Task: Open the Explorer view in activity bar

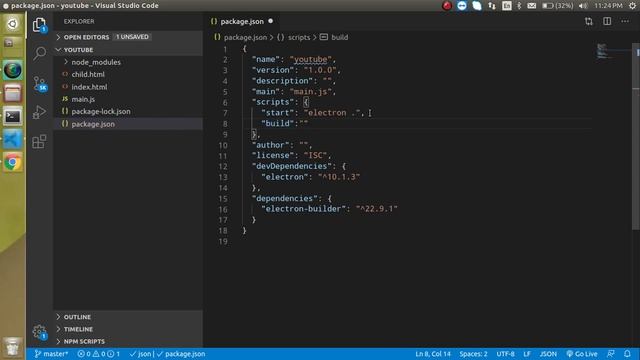Action: (x=39, y=25)
